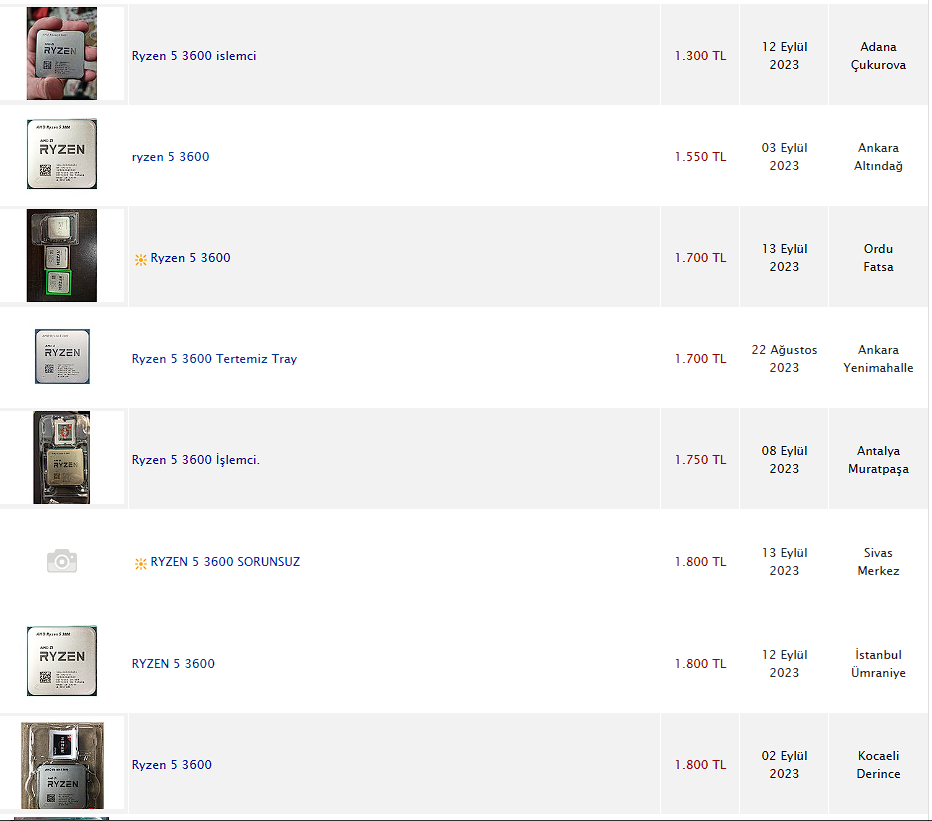Open 'RYZEN 5 3600' İstanbul Ümraniye title link
This screenshot has width=932, height=821.
[x=173, y=664]
